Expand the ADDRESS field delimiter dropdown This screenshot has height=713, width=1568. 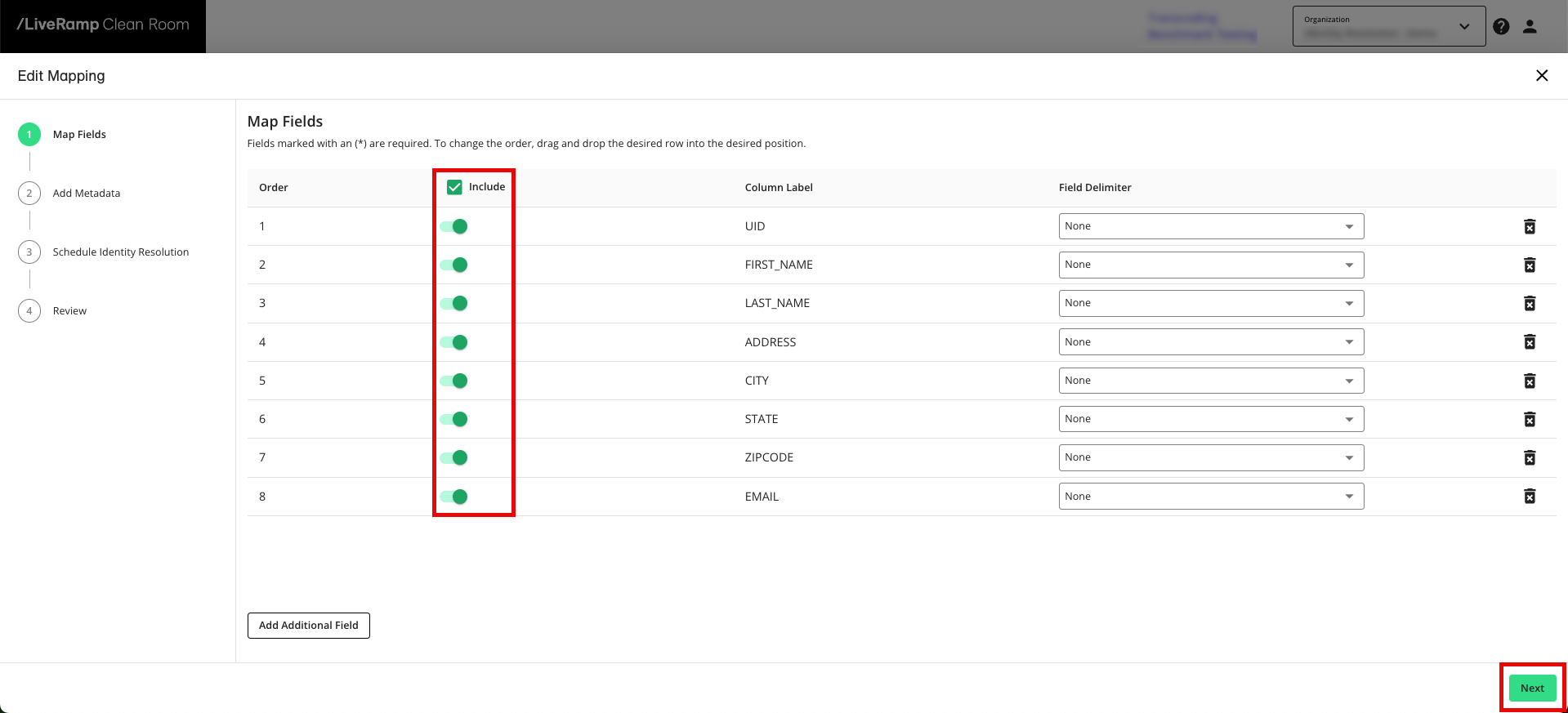[x=1210, y=342]
